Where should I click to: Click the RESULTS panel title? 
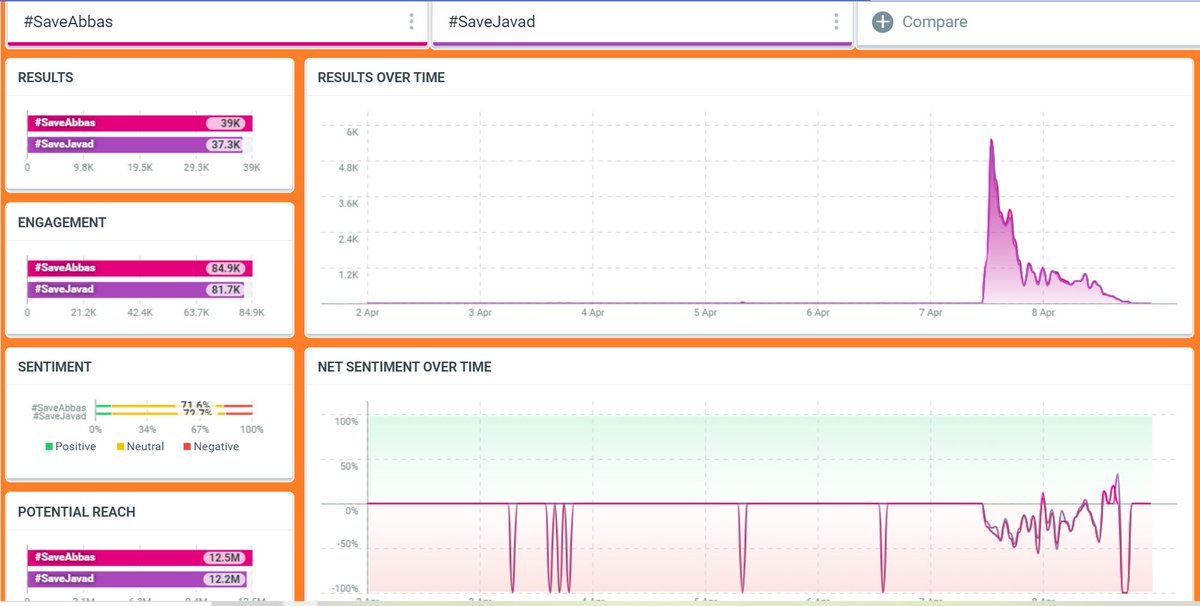pos(45,78)
